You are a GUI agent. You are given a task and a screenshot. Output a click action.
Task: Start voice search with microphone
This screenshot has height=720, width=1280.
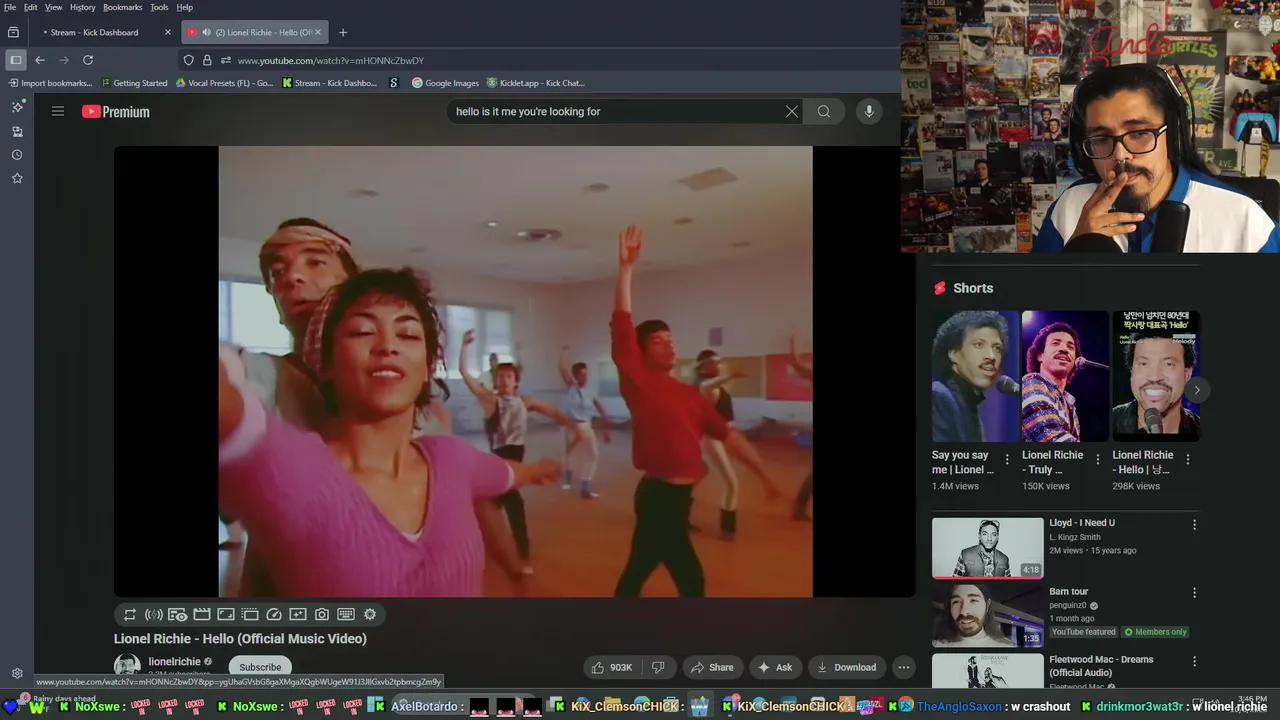pyautogui.click(x=869, y=111)
